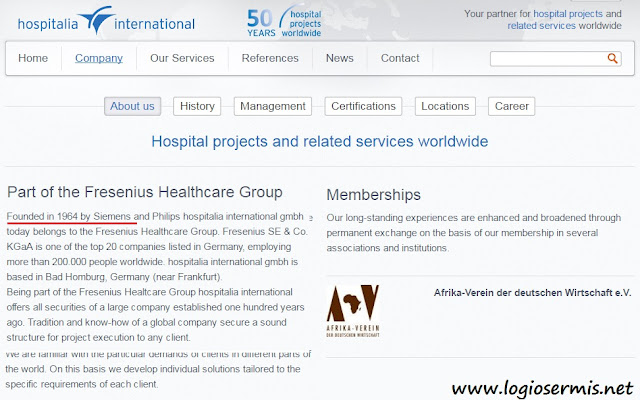The image size is (640, 400).
Task: Click heading 'Hospital projects and related services worldwide'
Action: click(x=320, y=141)
